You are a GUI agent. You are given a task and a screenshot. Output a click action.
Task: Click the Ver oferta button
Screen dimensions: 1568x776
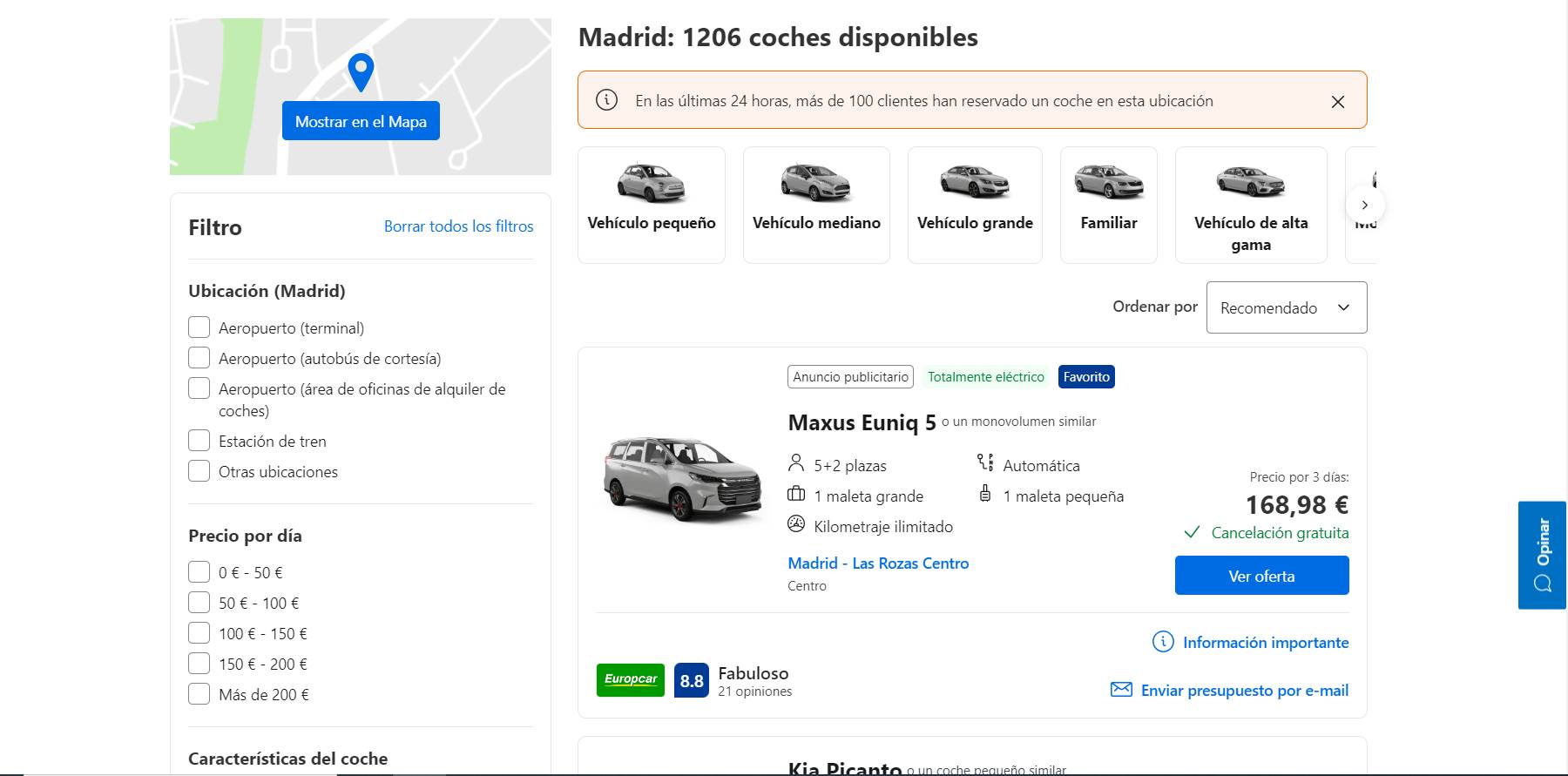1261,576
